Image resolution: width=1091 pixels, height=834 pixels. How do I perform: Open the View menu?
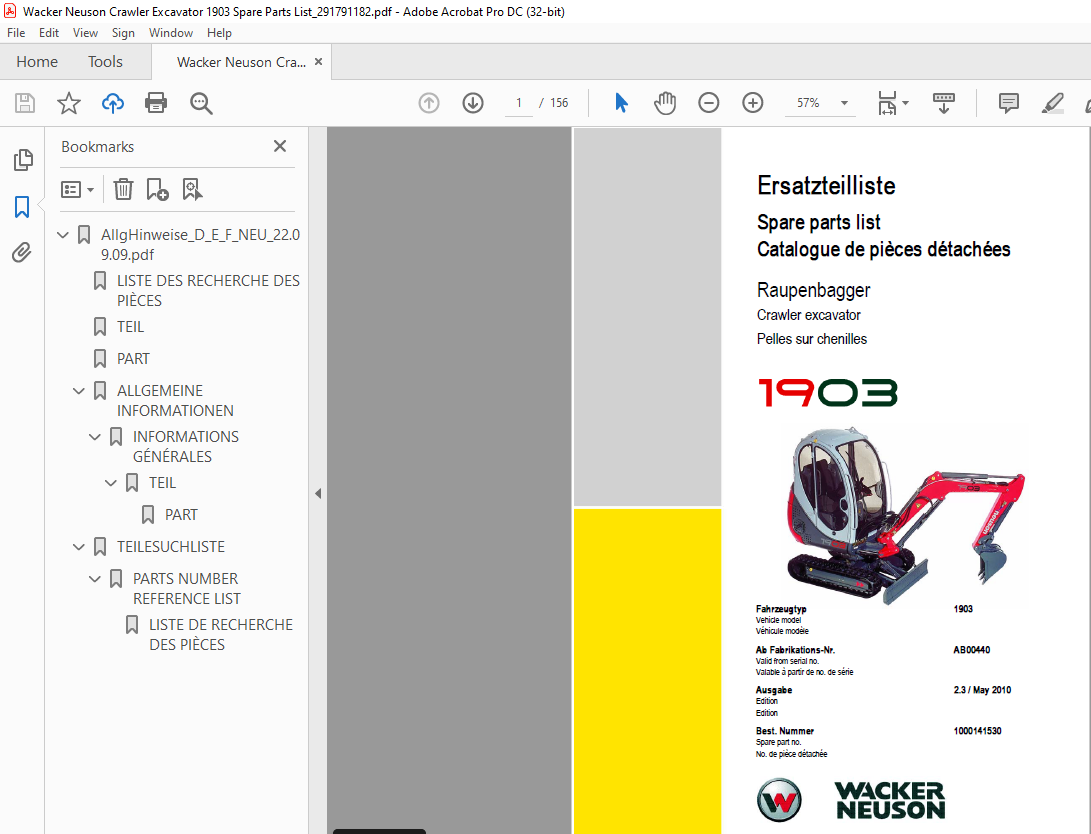coord(85,33)
